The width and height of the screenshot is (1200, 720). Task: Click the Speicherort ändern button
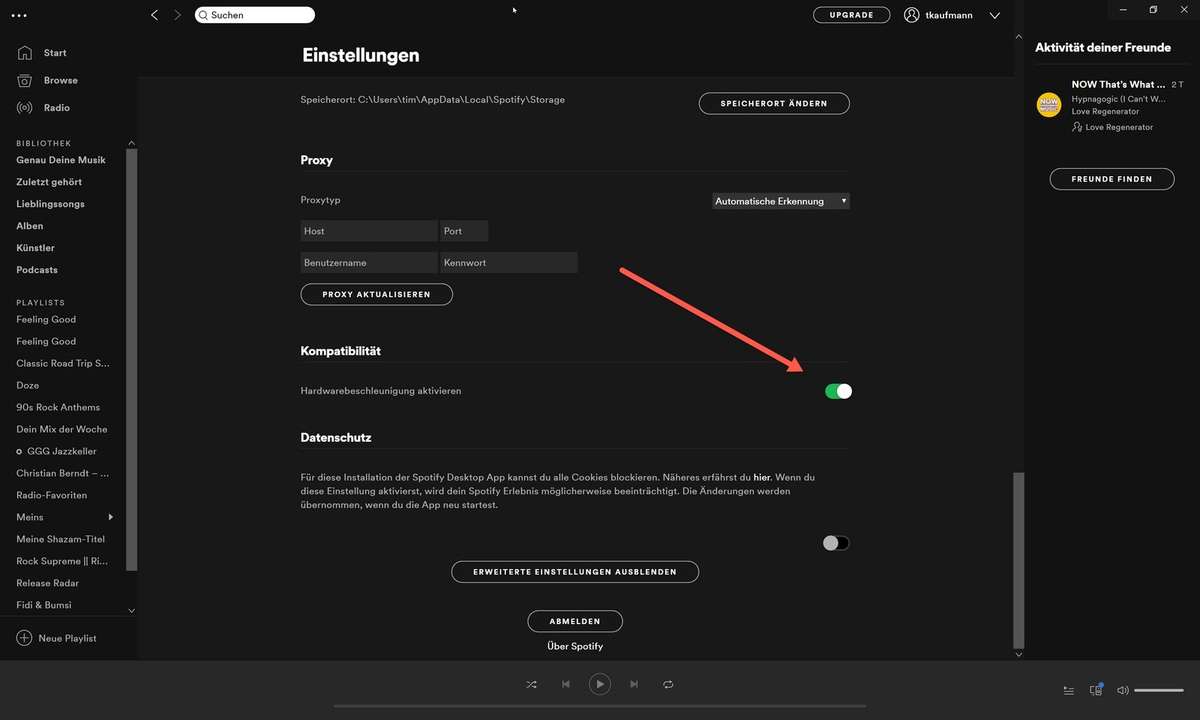(x=774, y=103)
